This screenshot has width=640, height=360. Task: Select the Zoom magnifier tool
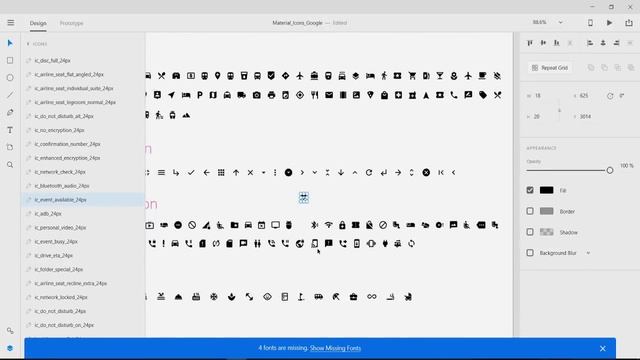point(10,165)
